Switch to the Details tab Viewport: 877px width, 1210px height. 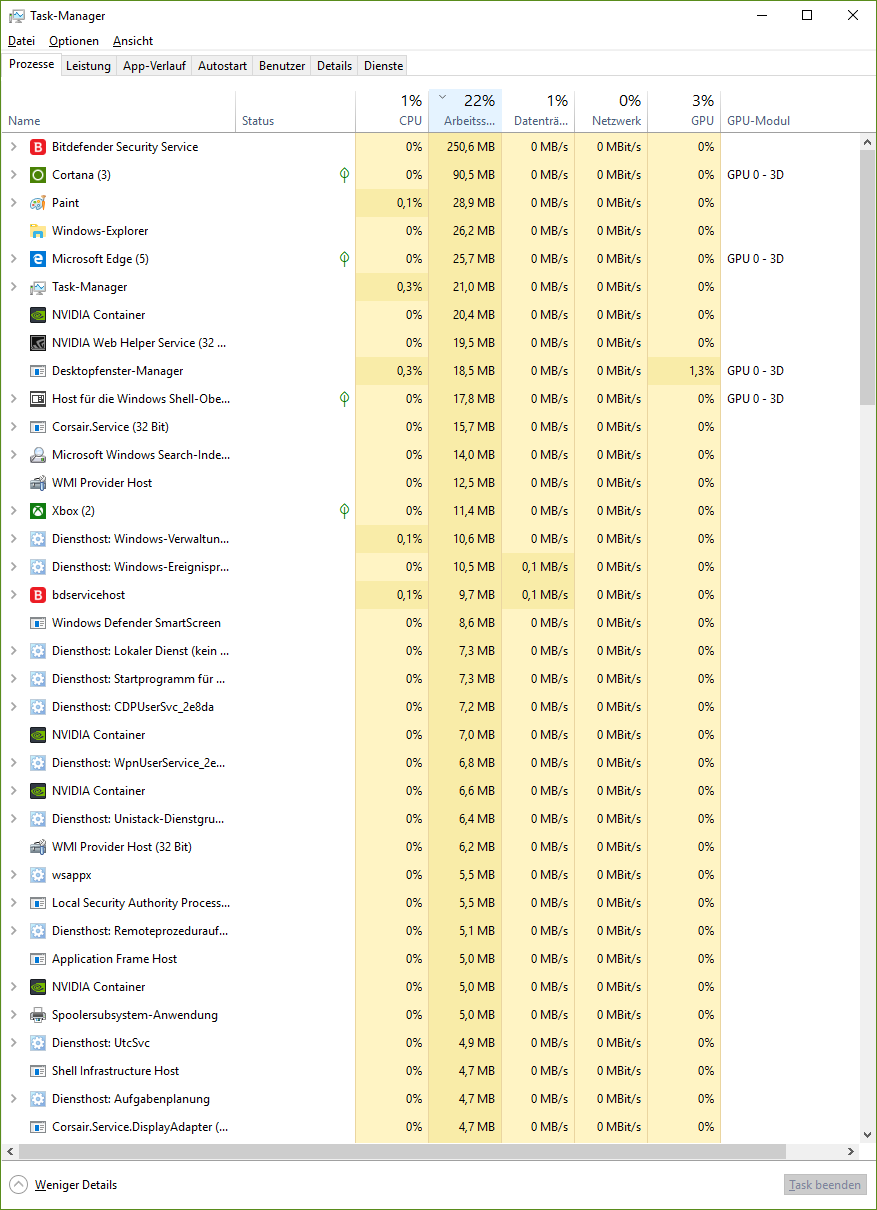click(x=334, y=66)
